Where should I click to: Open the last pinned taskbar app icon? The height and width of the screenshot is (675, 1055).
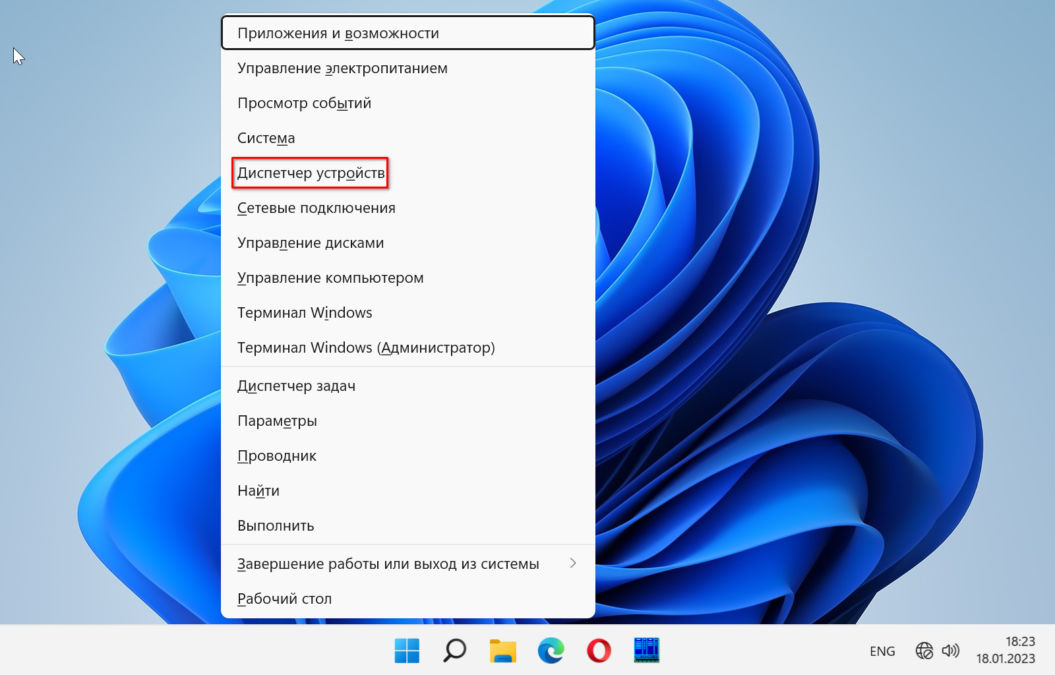(647, 651)
